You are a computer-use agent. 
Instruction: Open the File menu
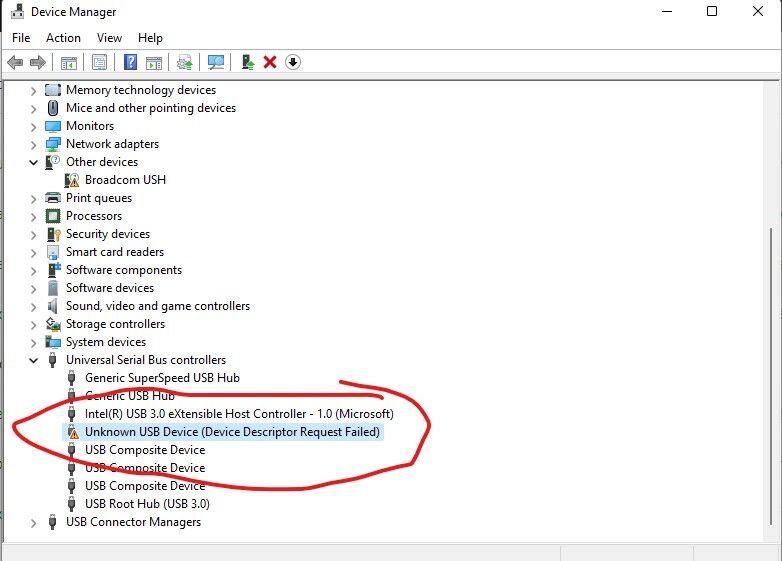[x=21, y=38]
